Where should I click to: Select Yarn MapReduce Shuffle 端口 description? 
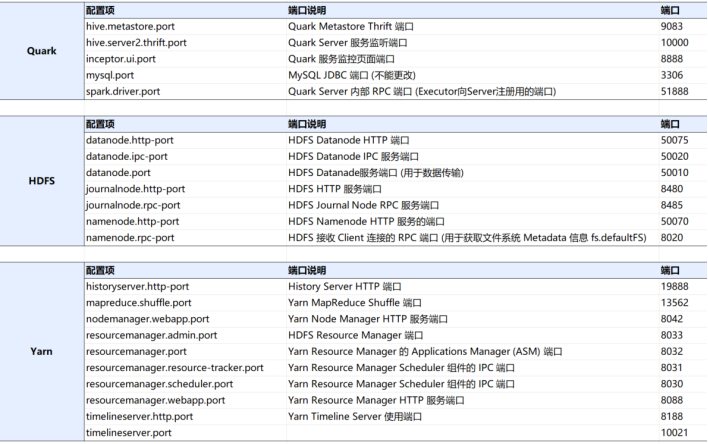(473, 303)
